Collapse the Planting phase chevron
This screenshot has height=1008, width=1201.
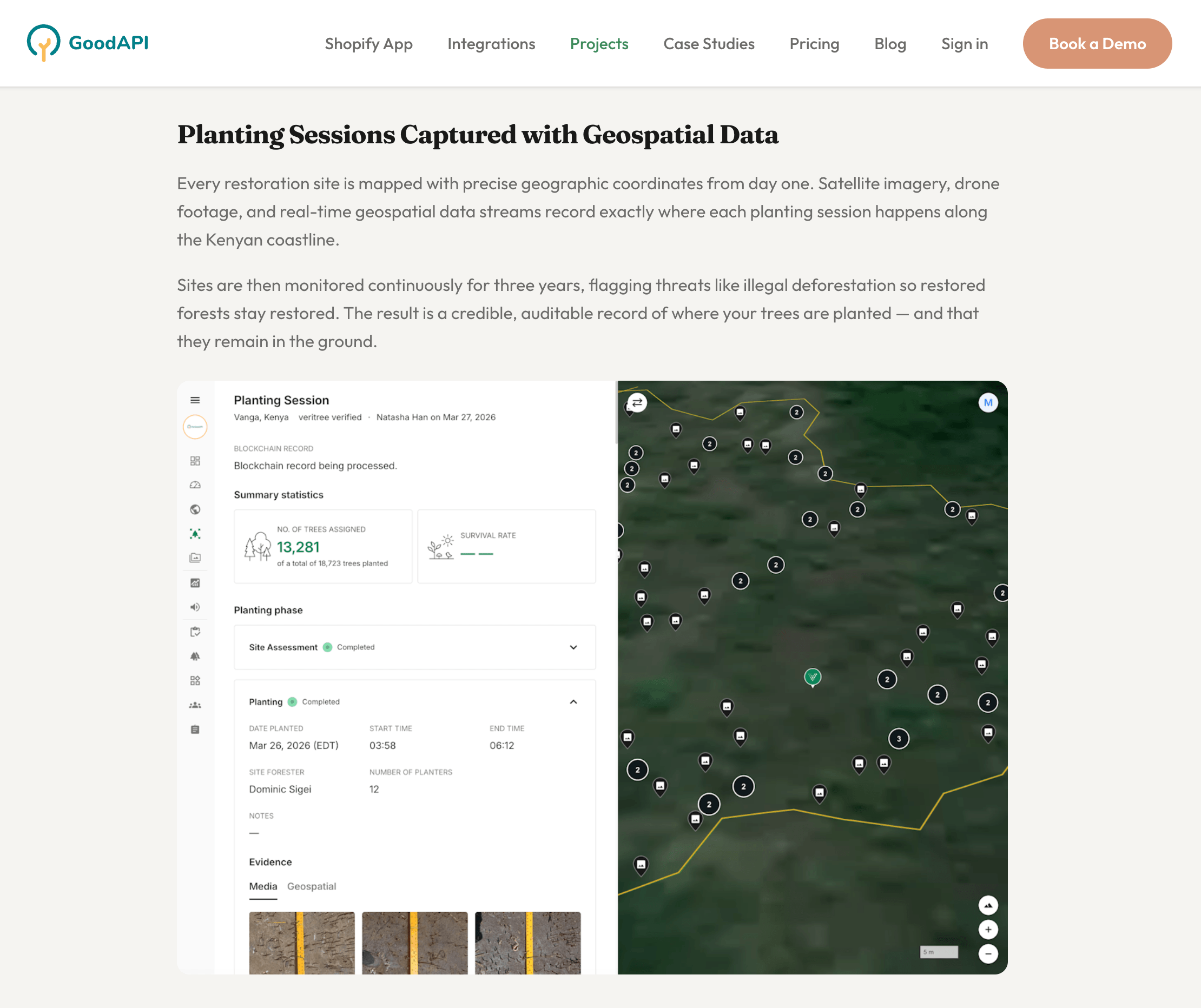click(x=573, y=701)
